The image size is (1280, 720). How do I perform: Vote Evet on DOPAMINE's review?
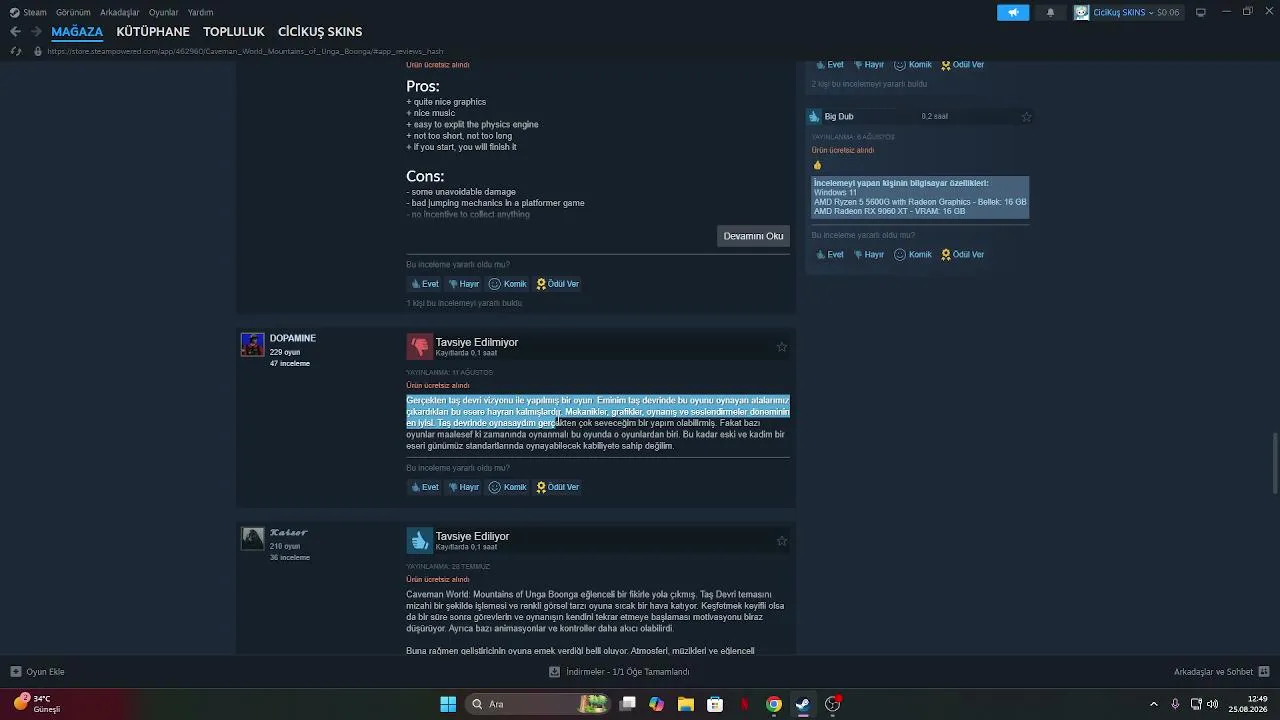(x=425, y=487)
